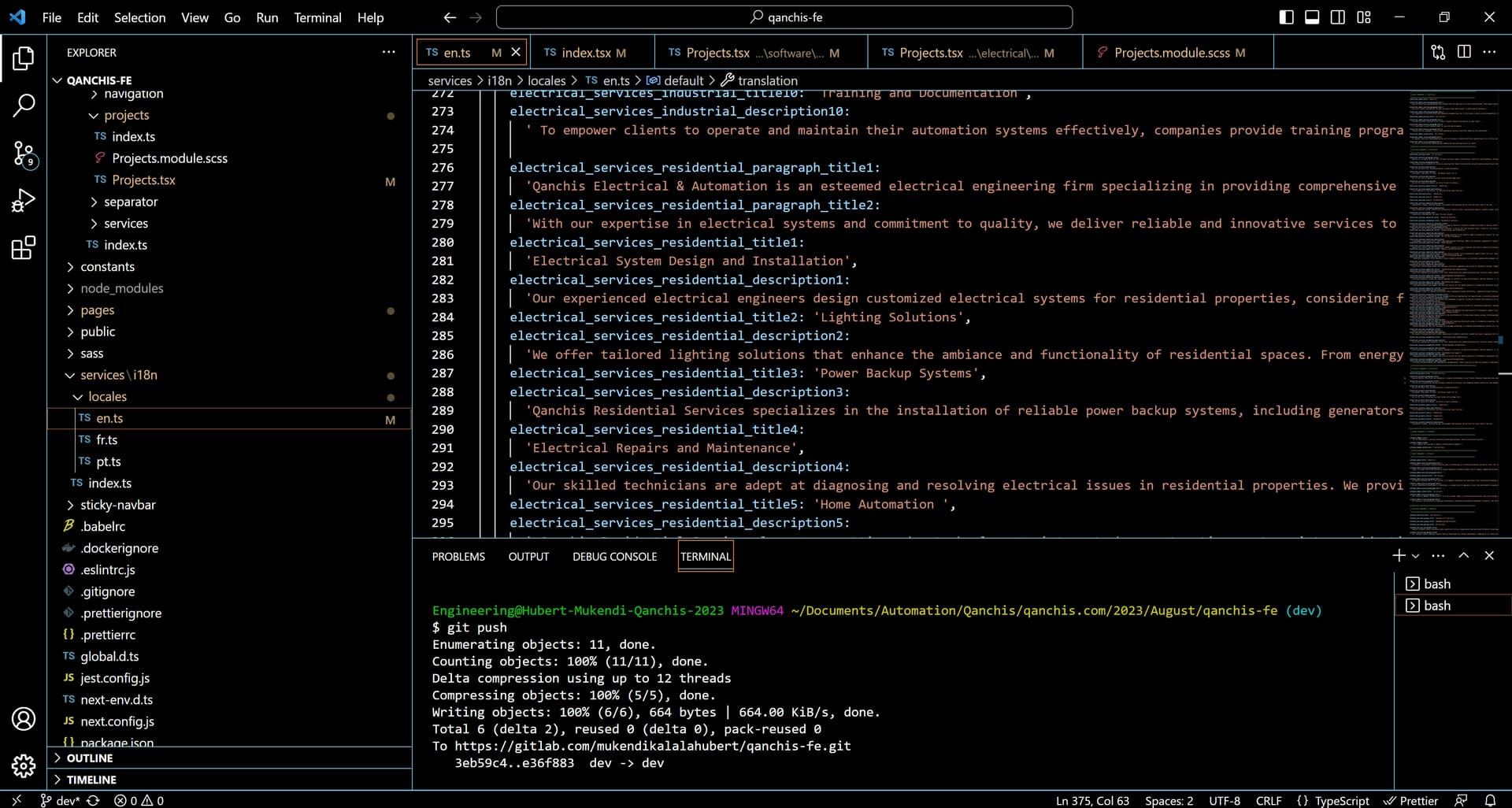
Task: Go back with the navigation arrow
Action: click(x=450, y=17)
